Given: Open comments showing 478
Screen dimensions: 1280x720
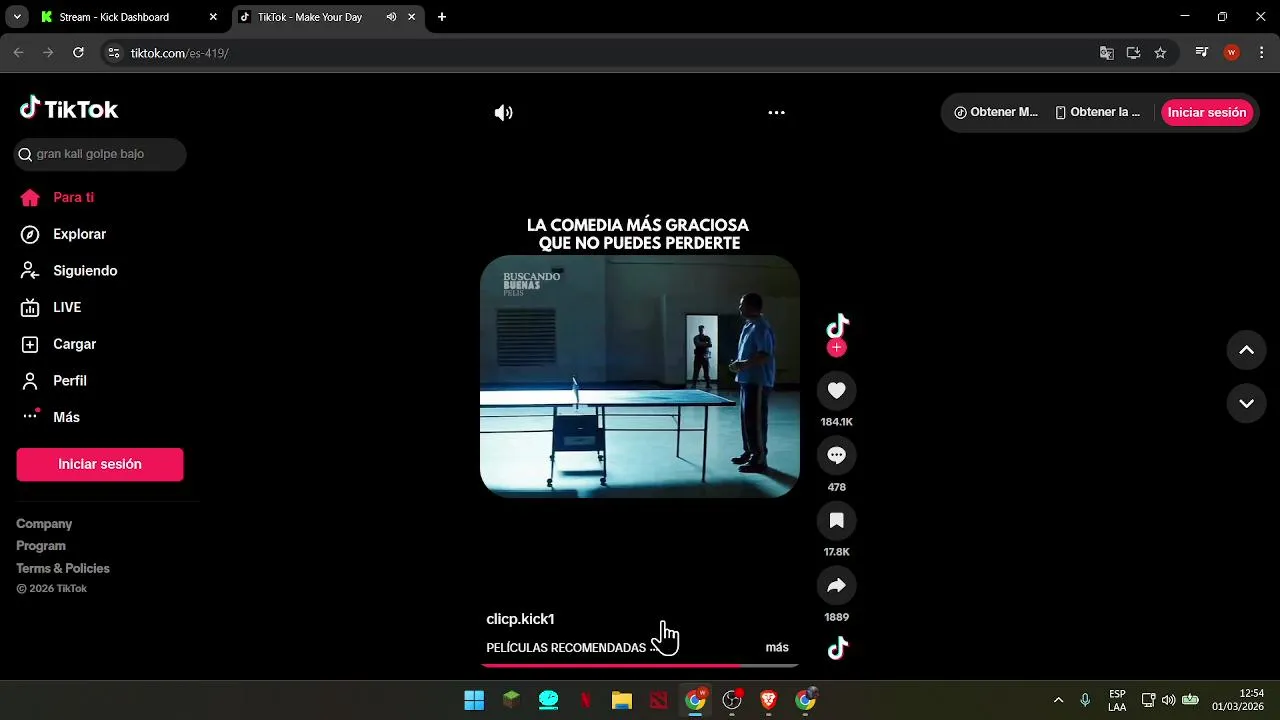Looking at the screenshot, I should coord(837,456).
